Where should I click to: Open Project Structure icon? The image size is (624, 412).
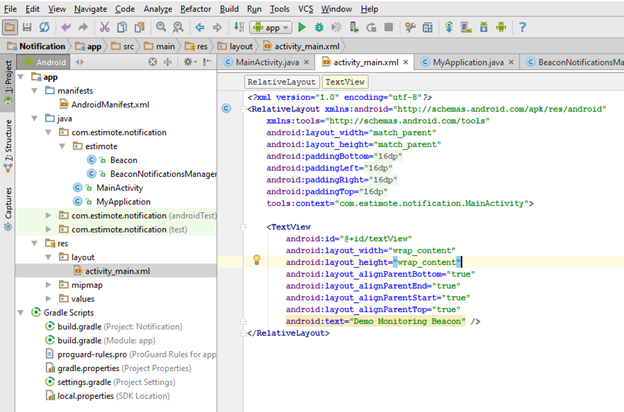428,27
